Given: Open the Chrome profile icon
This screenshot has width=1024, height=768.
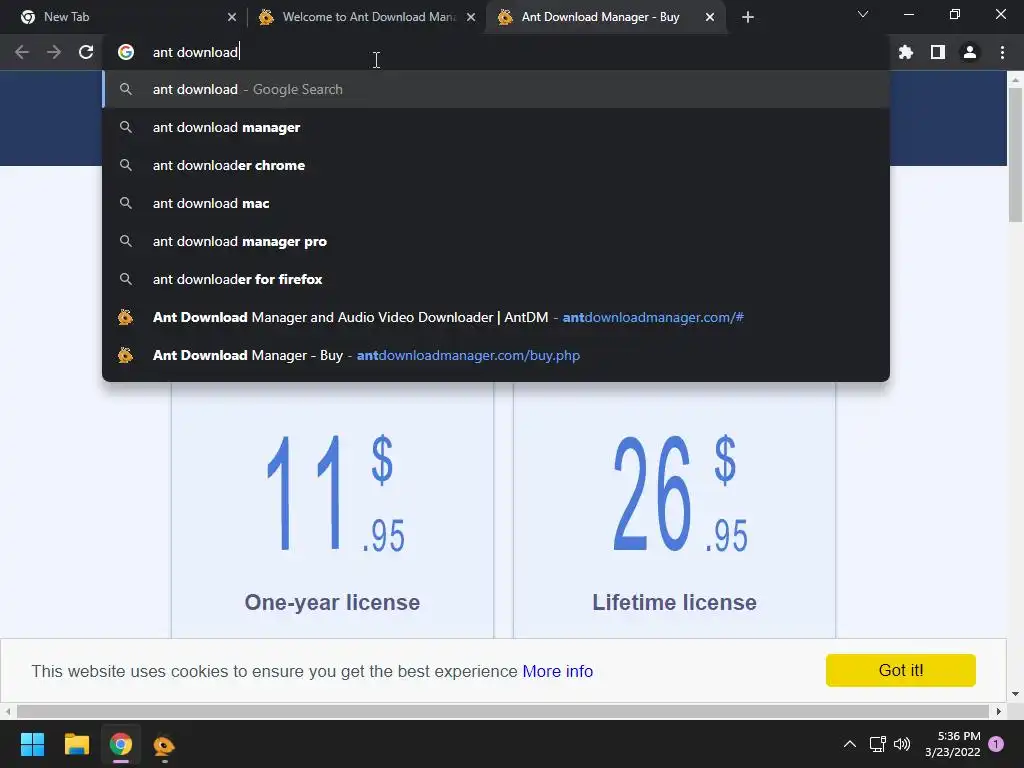Looking at the screenshot, I should (x=970, y=52).
